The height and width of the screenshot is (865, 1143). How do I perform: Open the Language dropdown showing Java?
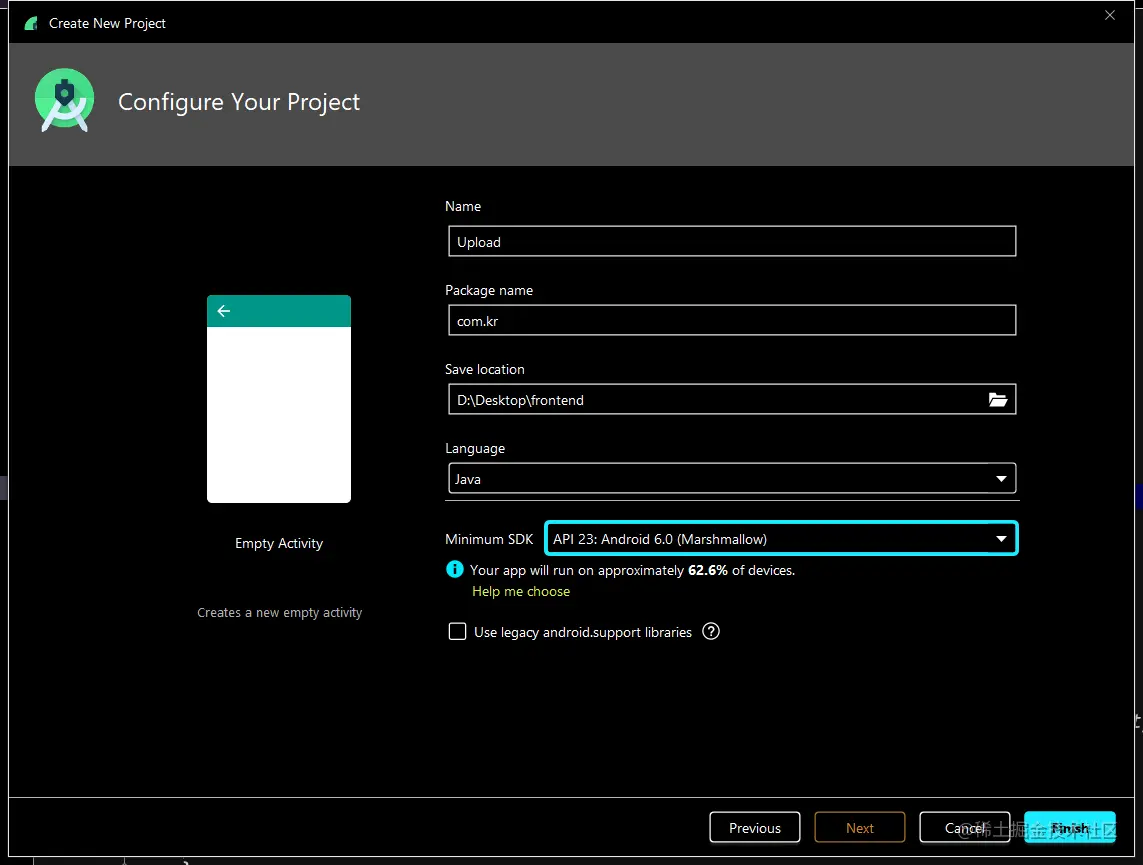[732, 479]
